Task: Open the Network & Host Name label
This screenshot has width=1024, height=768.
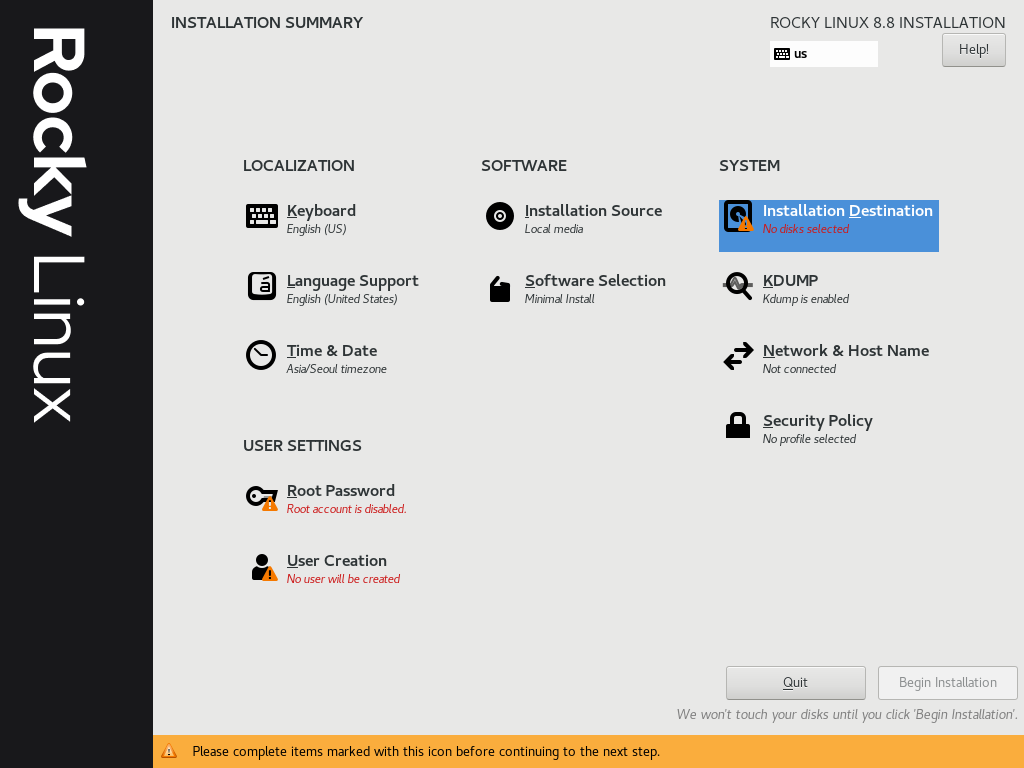Action: pos(846,351)
